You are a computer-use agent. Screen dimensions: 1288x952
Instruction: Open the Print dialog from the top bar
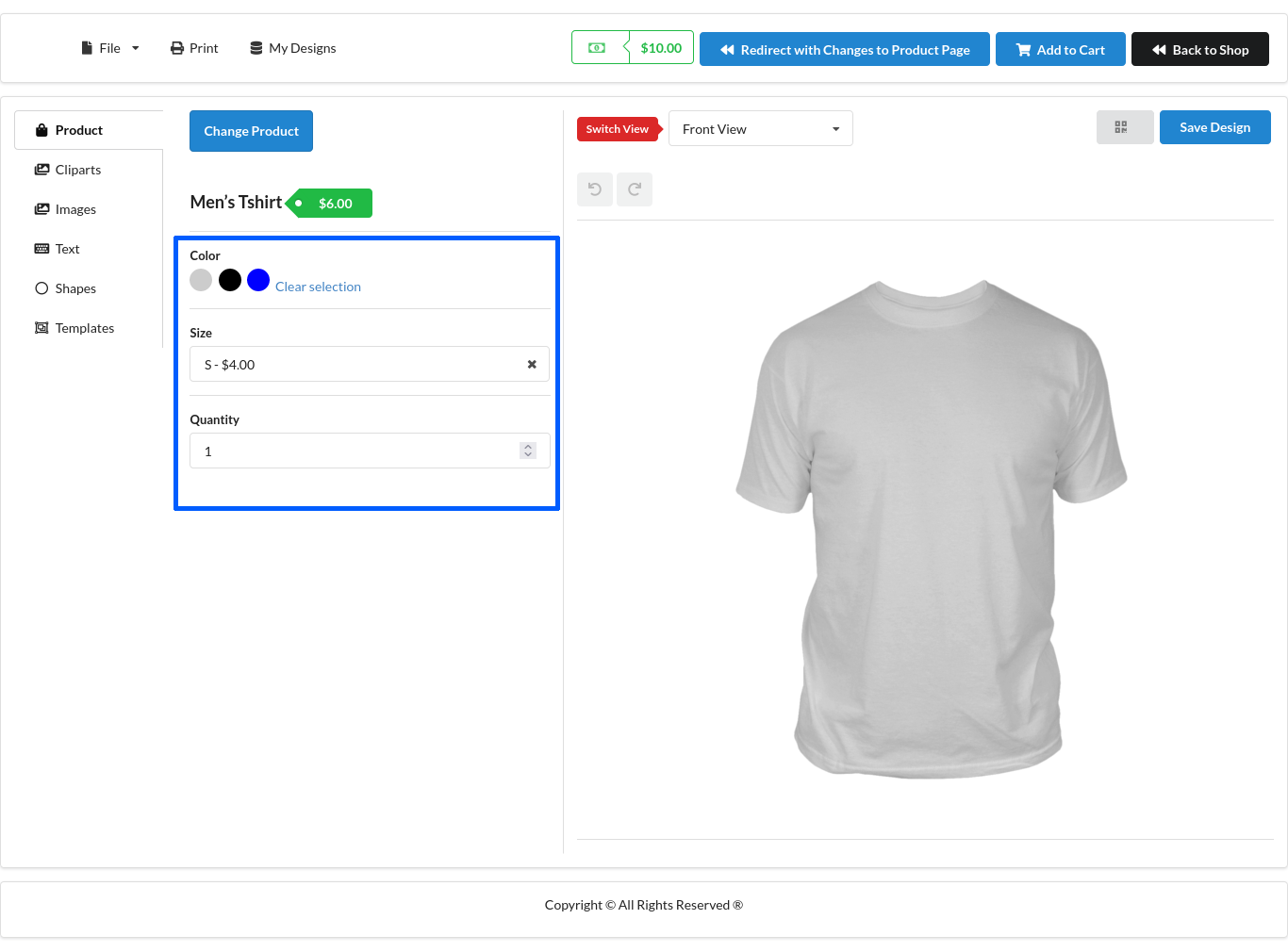193,48
